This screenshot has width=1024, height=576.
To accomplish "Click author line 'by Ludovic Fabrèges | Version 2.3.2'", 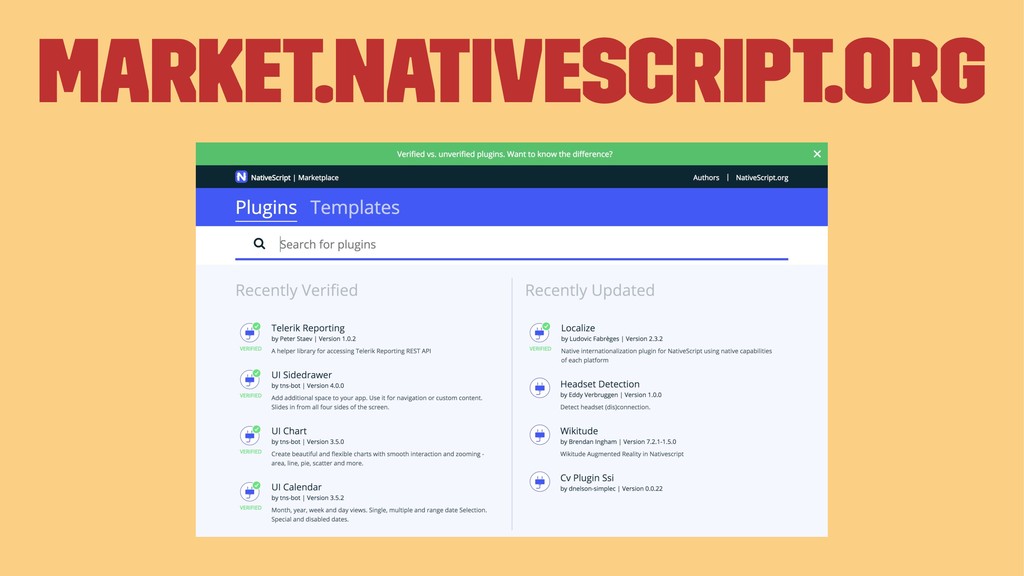I will [611, 339].
